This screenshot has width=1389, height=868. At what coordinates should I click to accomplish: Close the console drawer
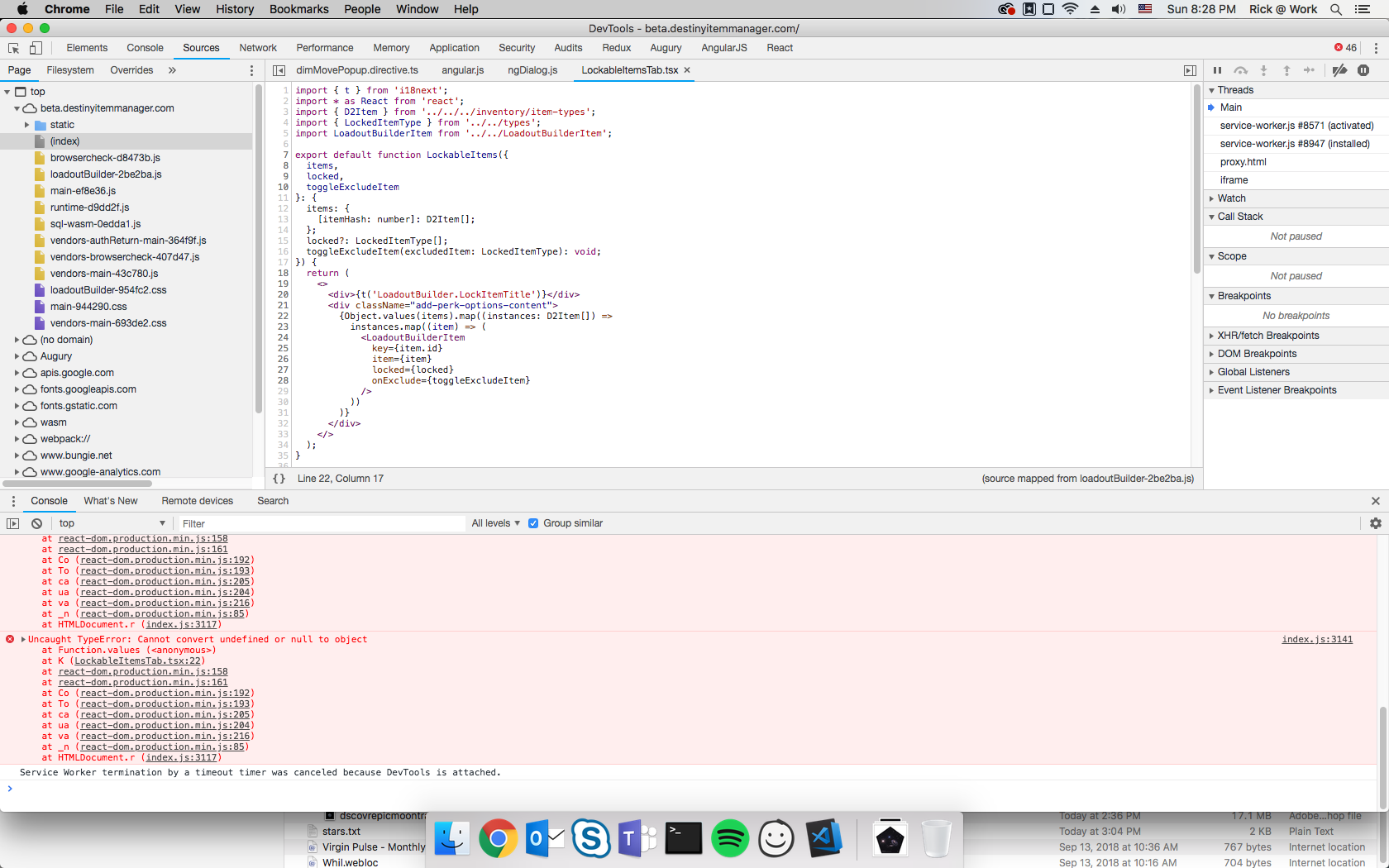1376,501
